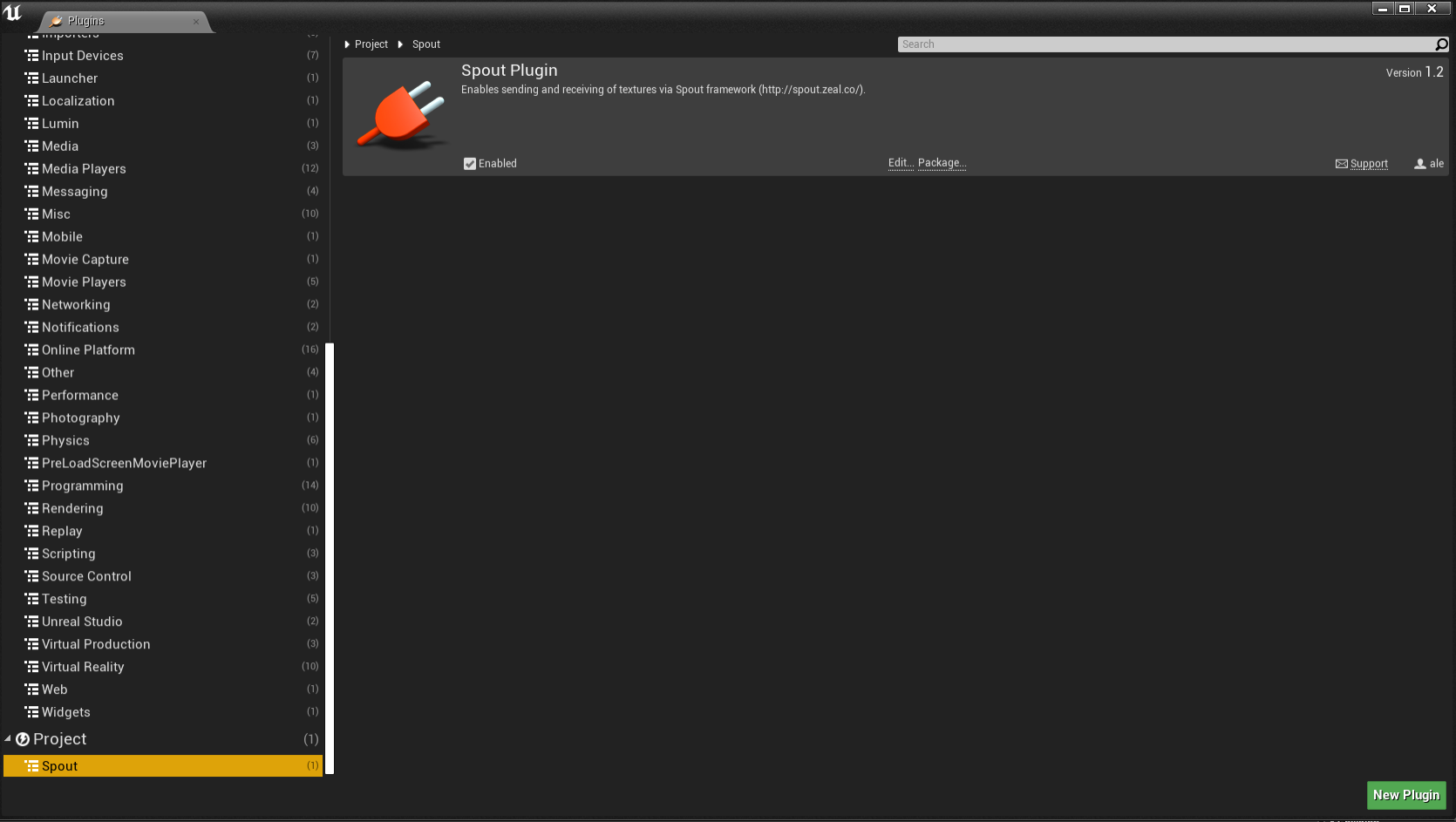Click the author person icon

tap(1419, 164)
